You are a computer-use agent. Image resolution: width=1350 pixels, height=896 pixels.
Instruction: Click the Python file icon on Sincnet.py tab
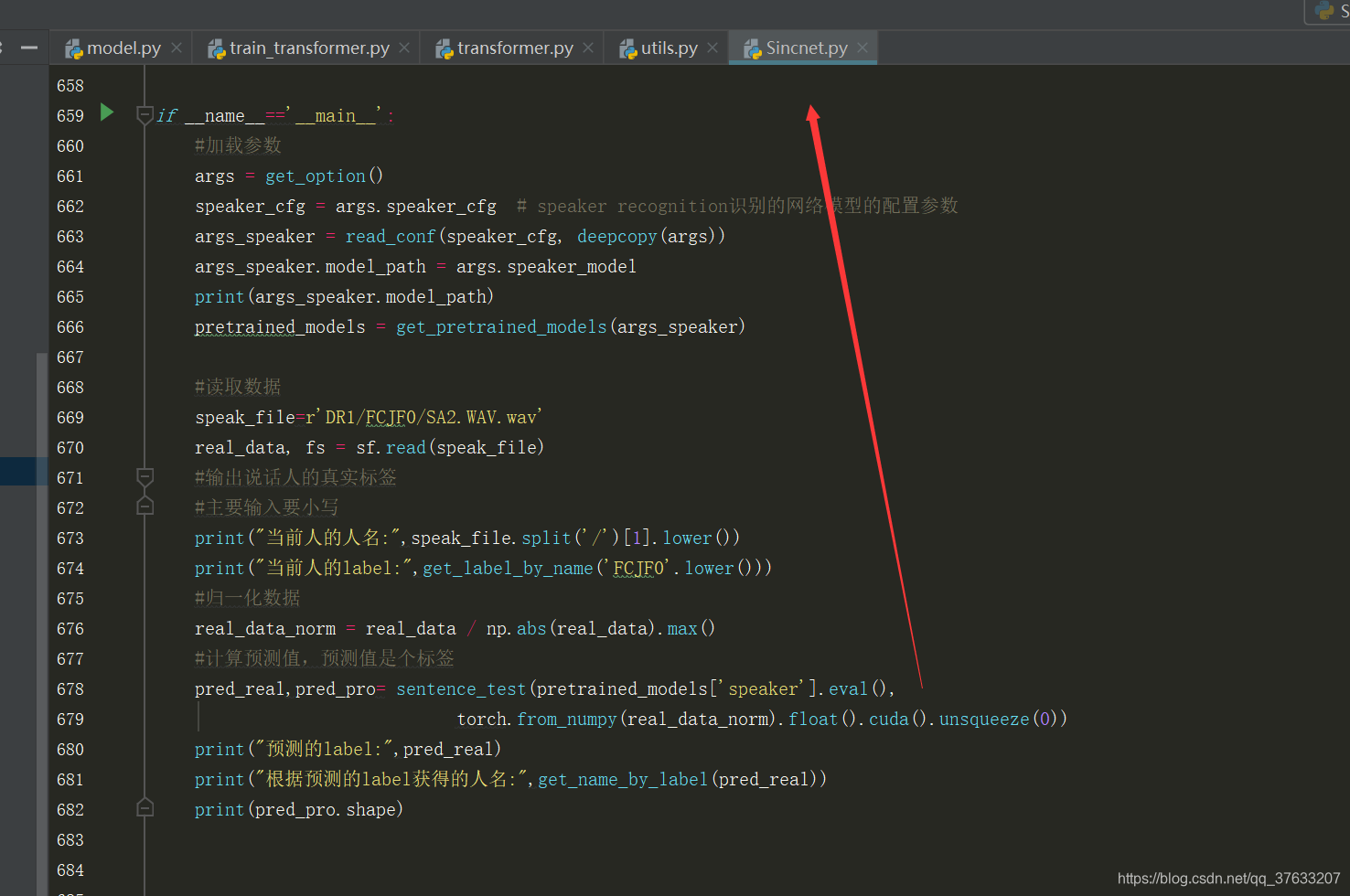click(752, 49)
